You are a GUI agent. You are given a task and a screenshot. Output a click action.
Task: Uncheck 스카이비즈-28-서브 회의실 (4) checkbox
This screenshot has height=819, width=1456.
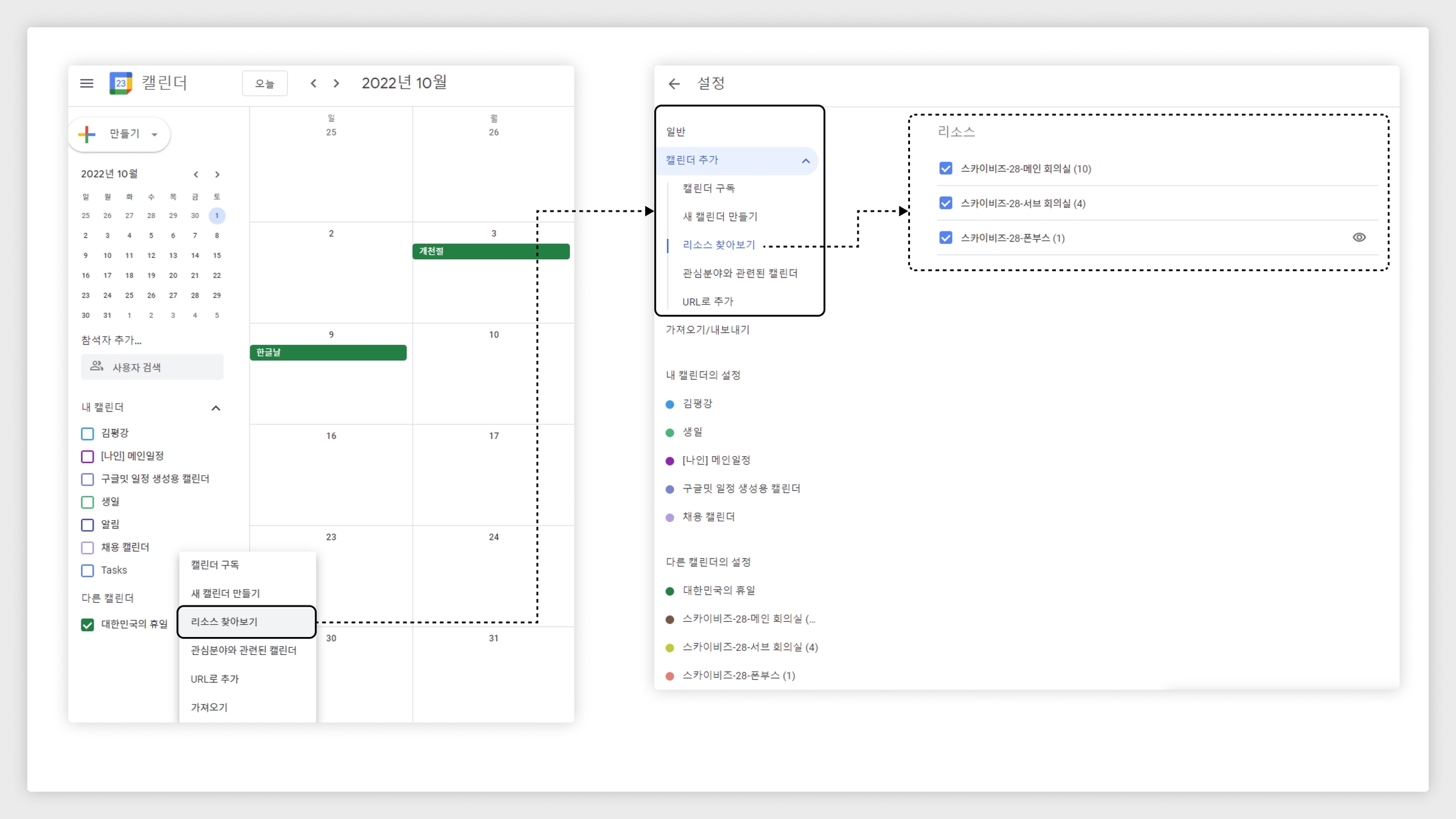[x=945, y=203]
